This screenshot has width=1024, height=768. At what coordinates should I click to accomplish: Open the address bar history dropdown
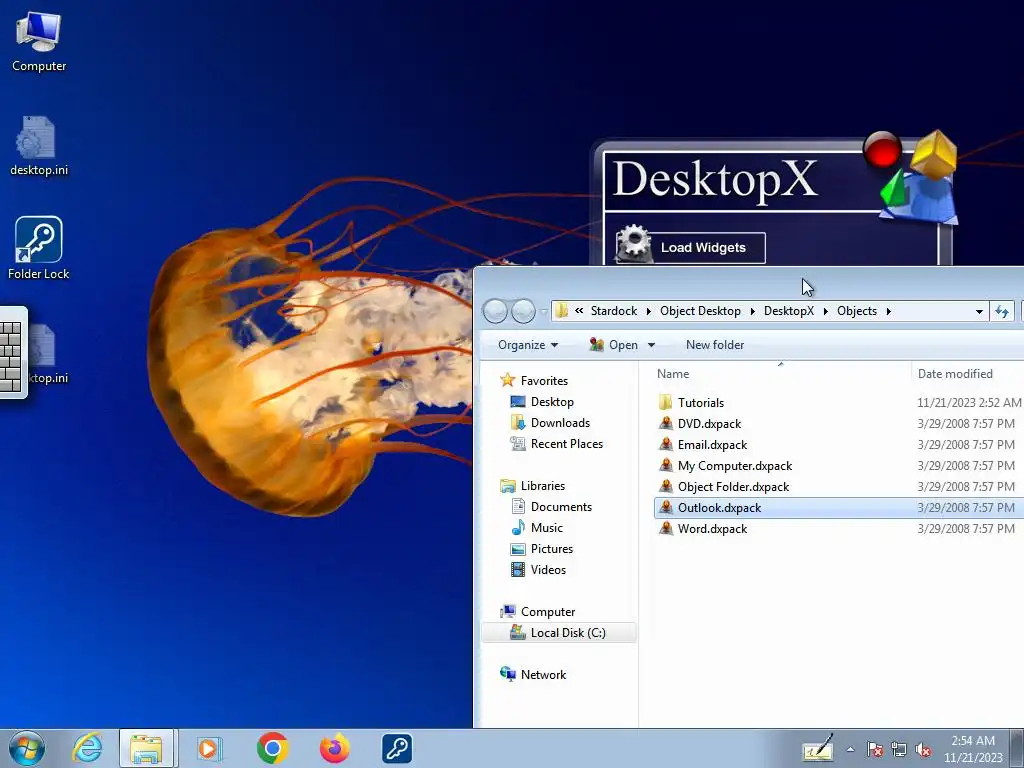pos(979,312)
